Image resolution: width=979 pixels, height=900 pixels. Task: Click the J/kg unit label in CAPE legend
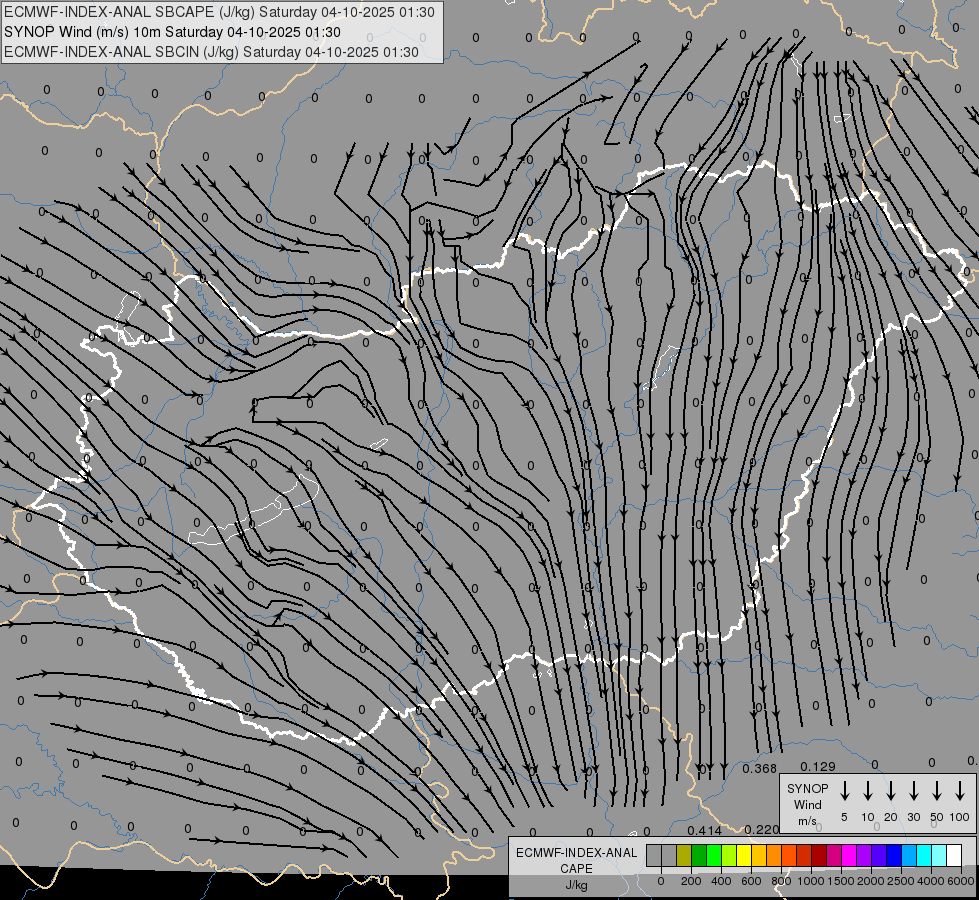576,885
